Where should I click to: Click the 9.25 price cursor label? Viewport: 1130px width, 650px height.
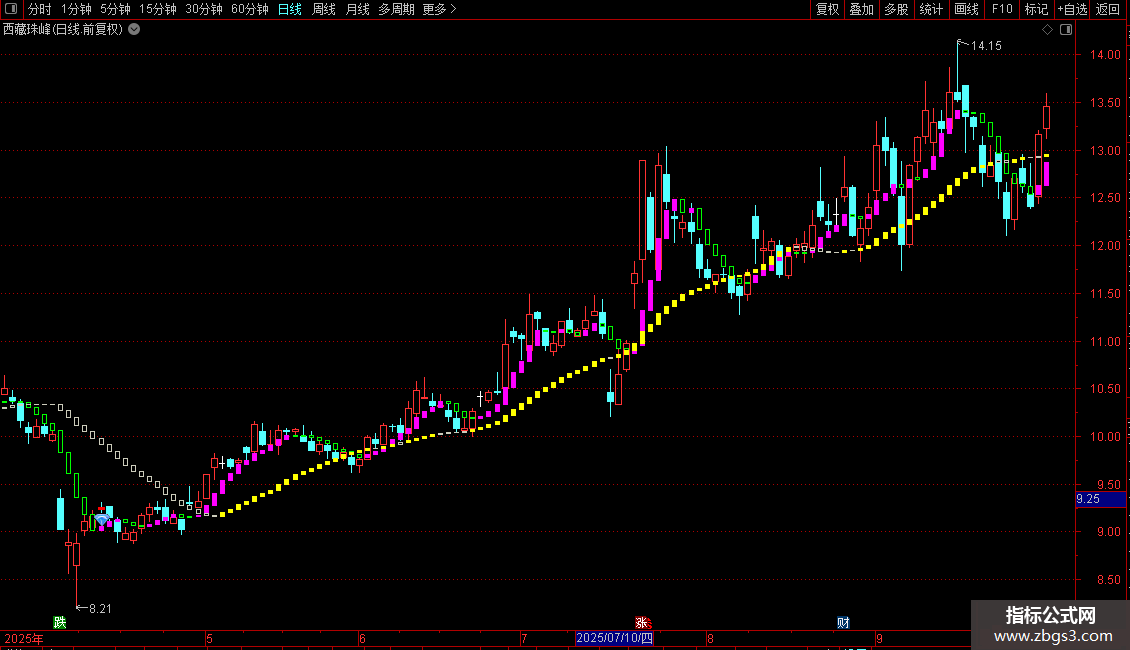point(1100,499)
